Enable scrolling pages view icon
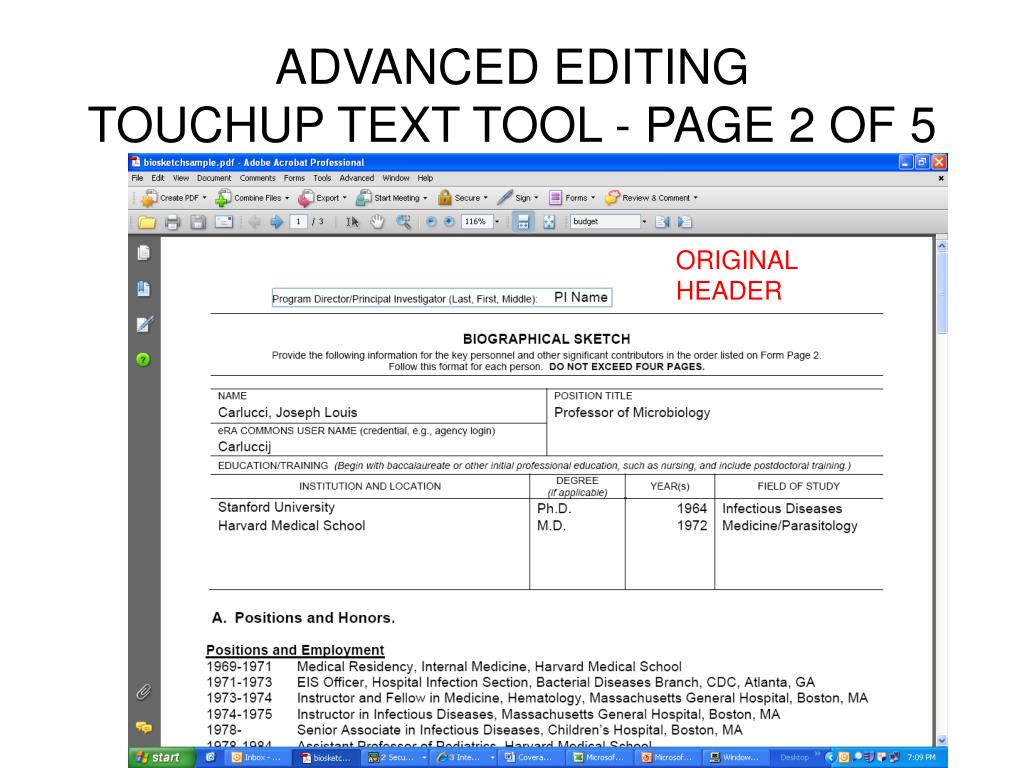Screen dimensions: 1024x768 click(x=523, y=222)
